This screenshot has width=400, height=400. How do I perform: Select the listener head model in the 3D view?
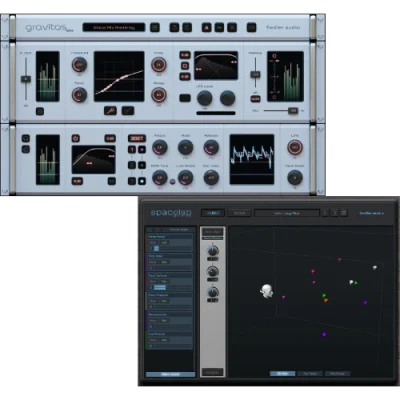point(267,291)
